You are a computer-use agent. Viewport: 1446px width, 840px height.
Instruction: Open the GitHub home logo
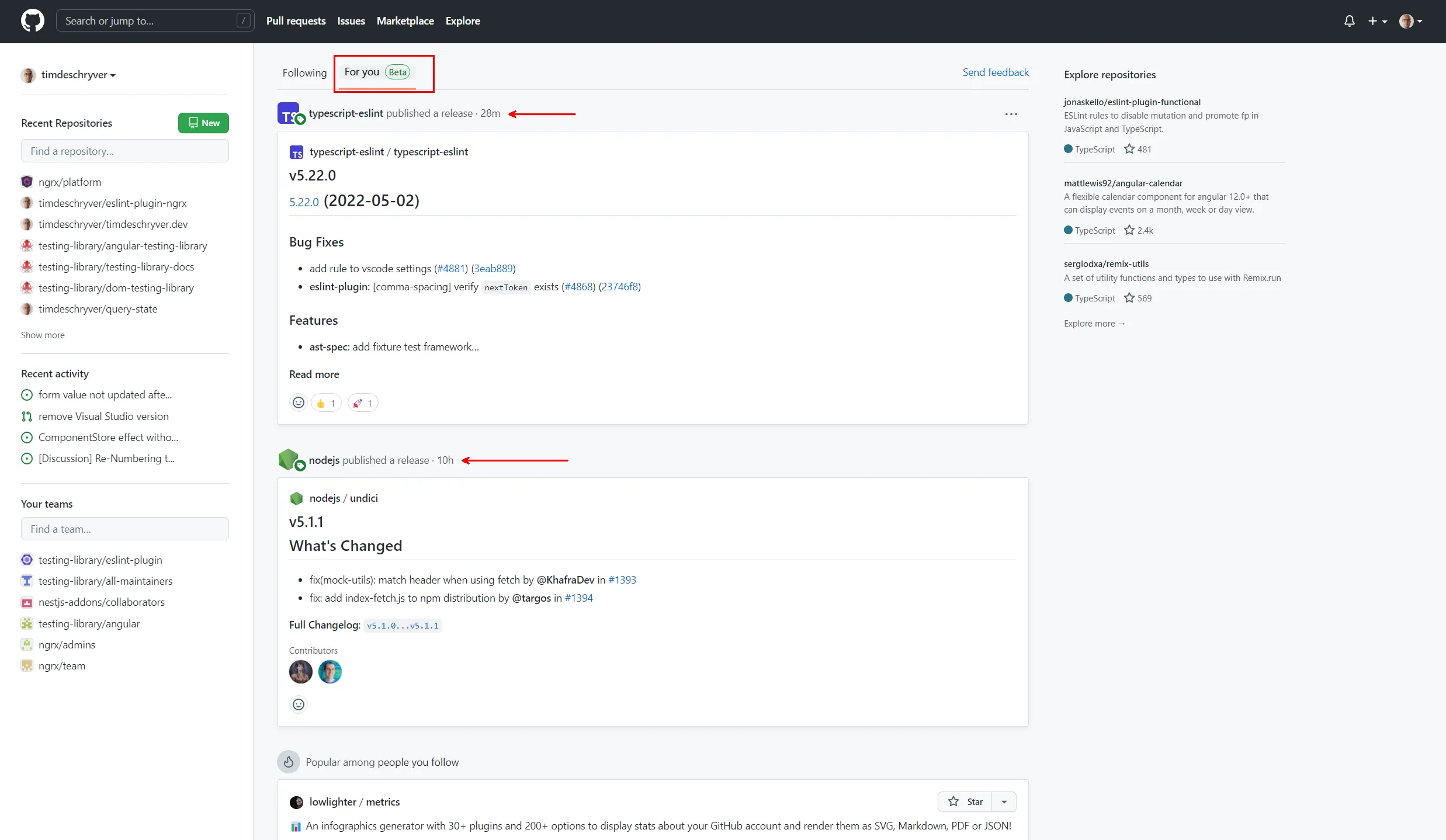pos(33,21)
